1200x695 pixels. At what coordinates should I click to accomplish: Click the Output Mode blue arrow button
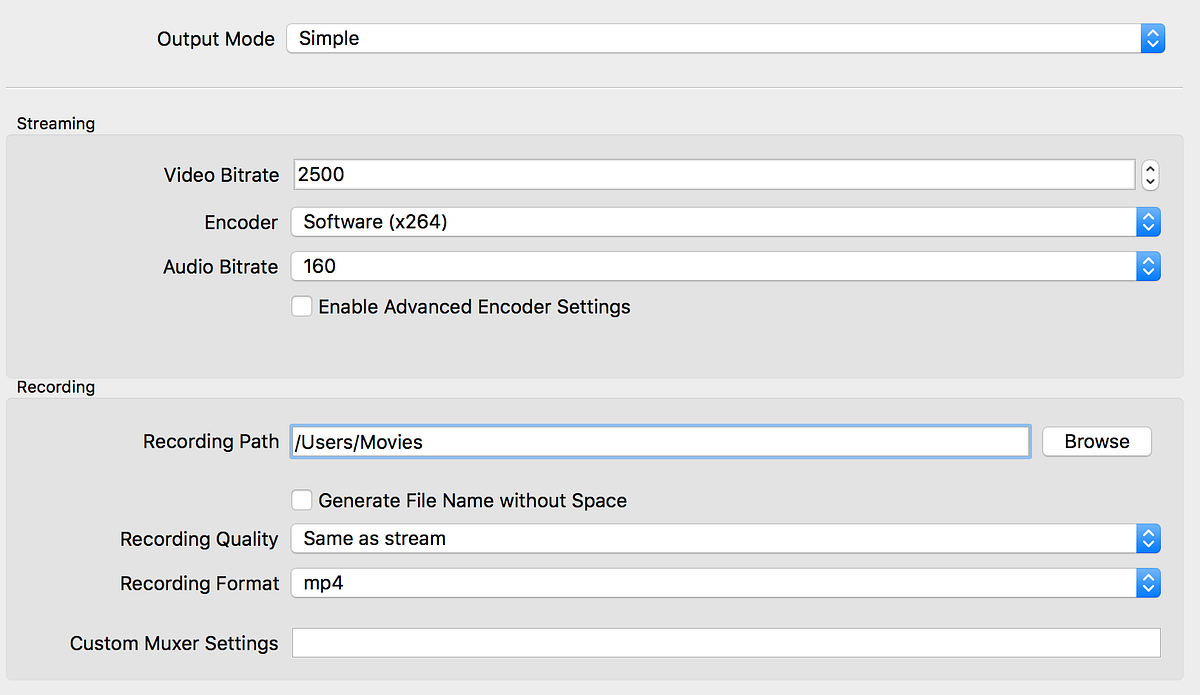[x=1152, y=39]
